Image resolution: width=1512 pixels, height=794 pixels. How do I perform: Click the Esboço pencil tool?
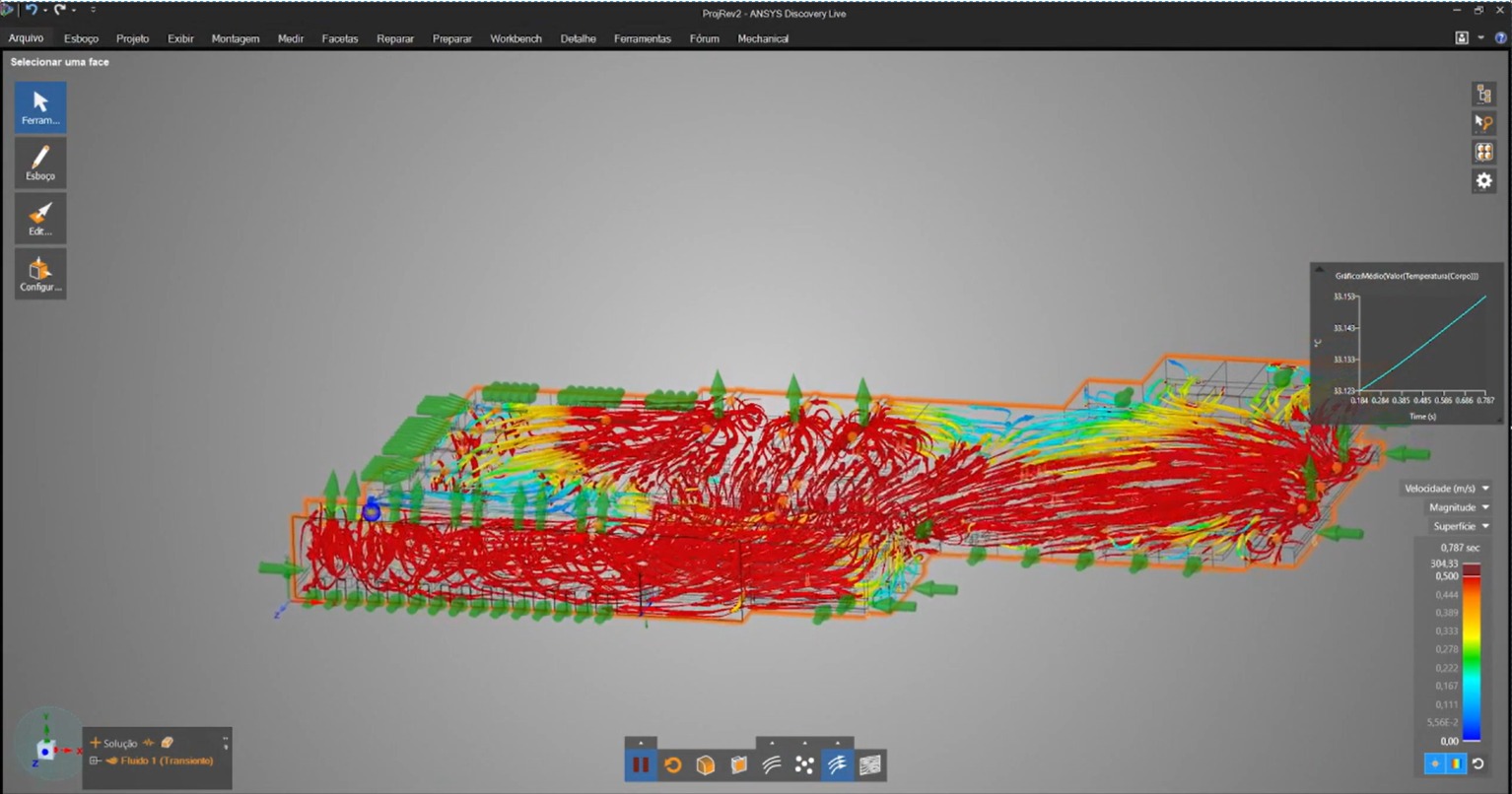coord(40,163)
